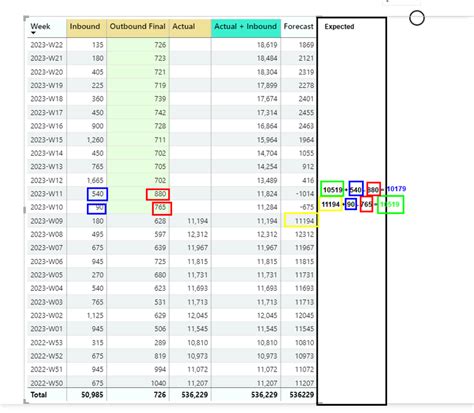Image resolution: width=474 pixels, height=413 pixels.
Task: Select the 2023-W20 week cell
Action: (46, 72)
